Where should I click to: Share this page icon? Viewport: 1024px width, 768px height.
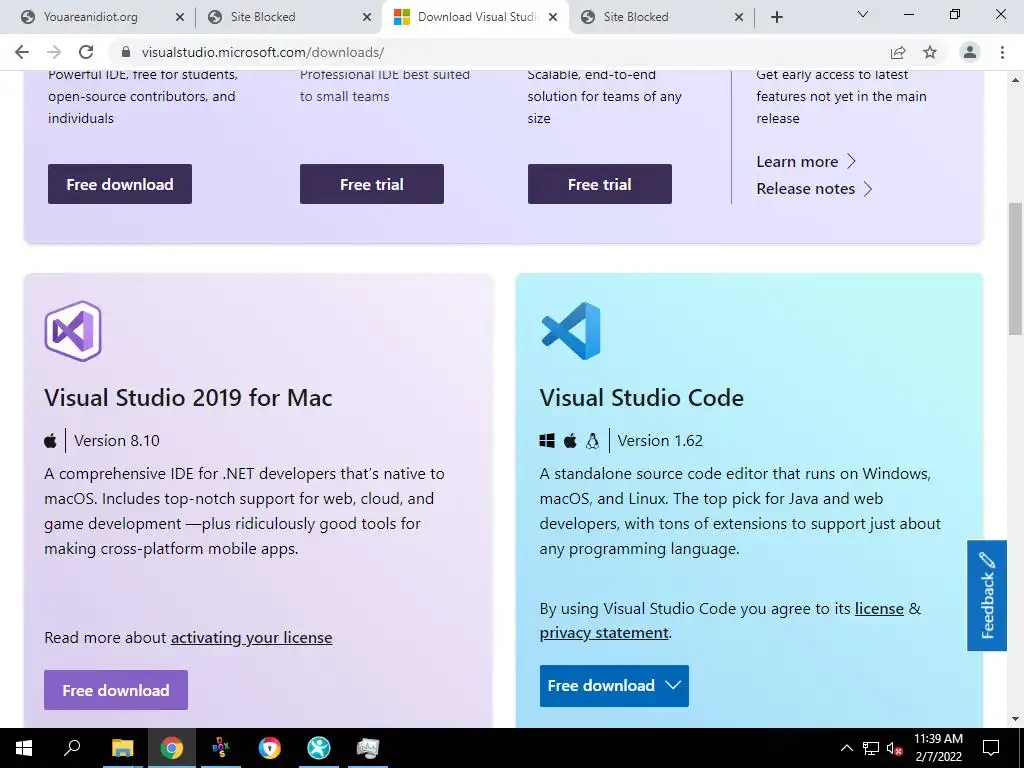click(898, 52)
